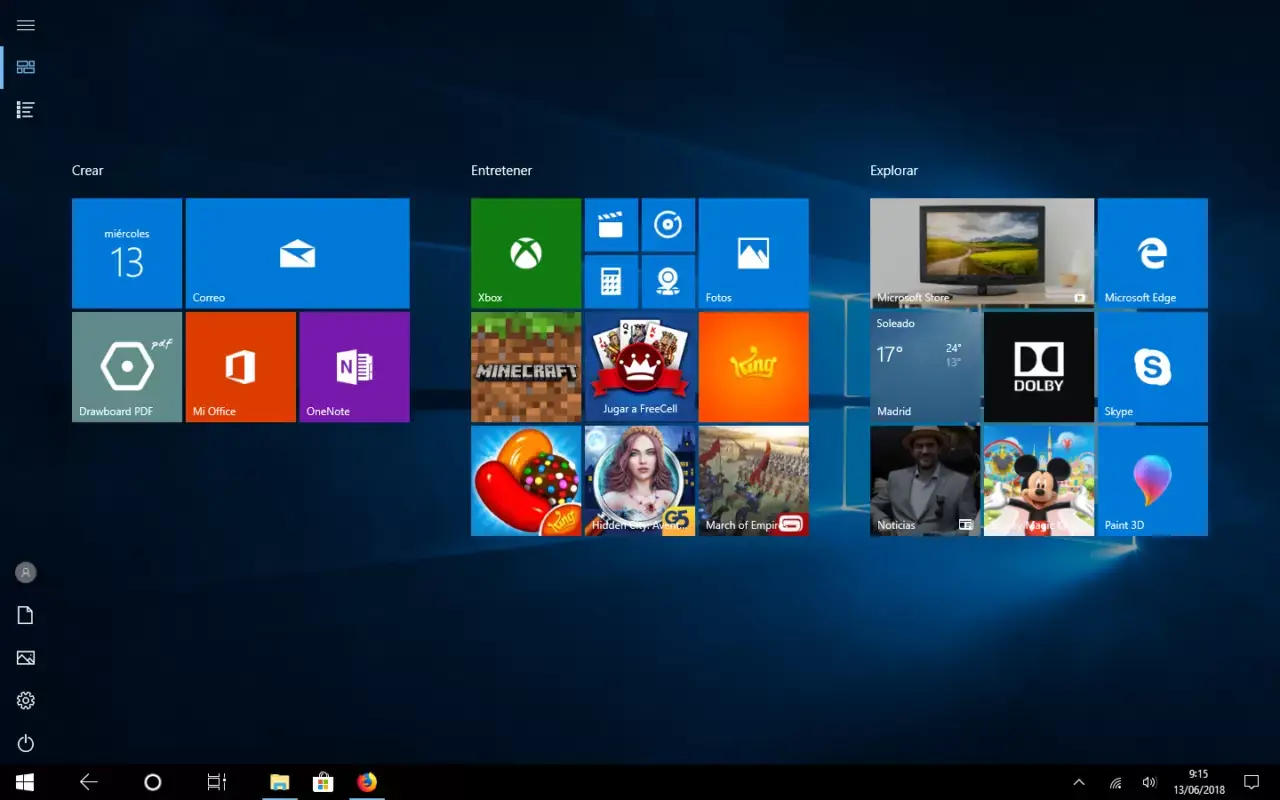Open the user account icon

26,572
